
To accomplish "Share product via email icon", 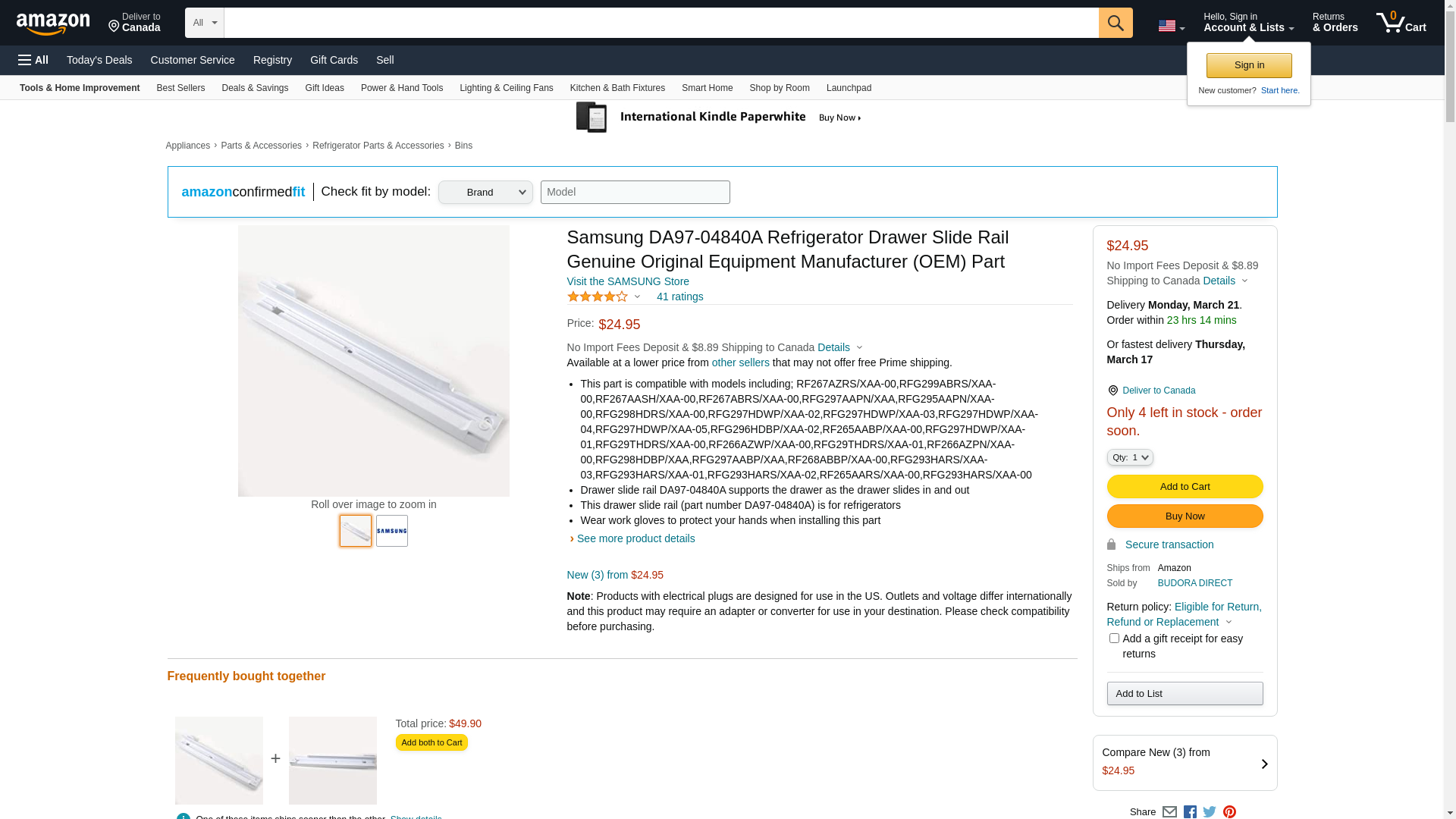I will 1169,811.
